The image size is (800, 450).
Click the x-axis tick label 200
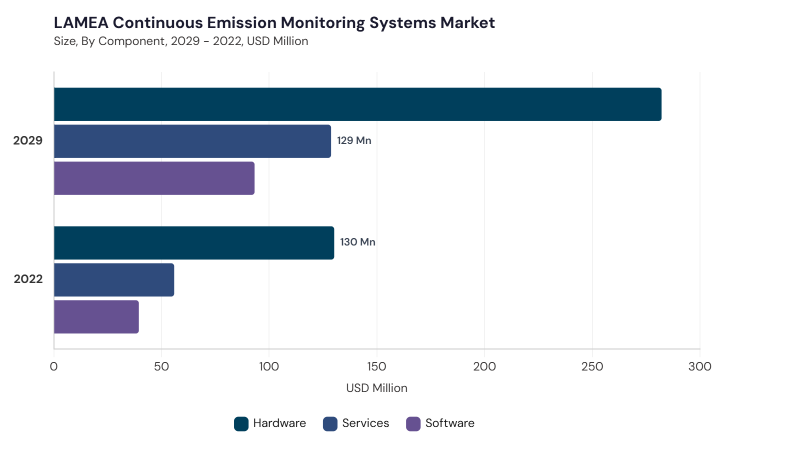point(484,367)
